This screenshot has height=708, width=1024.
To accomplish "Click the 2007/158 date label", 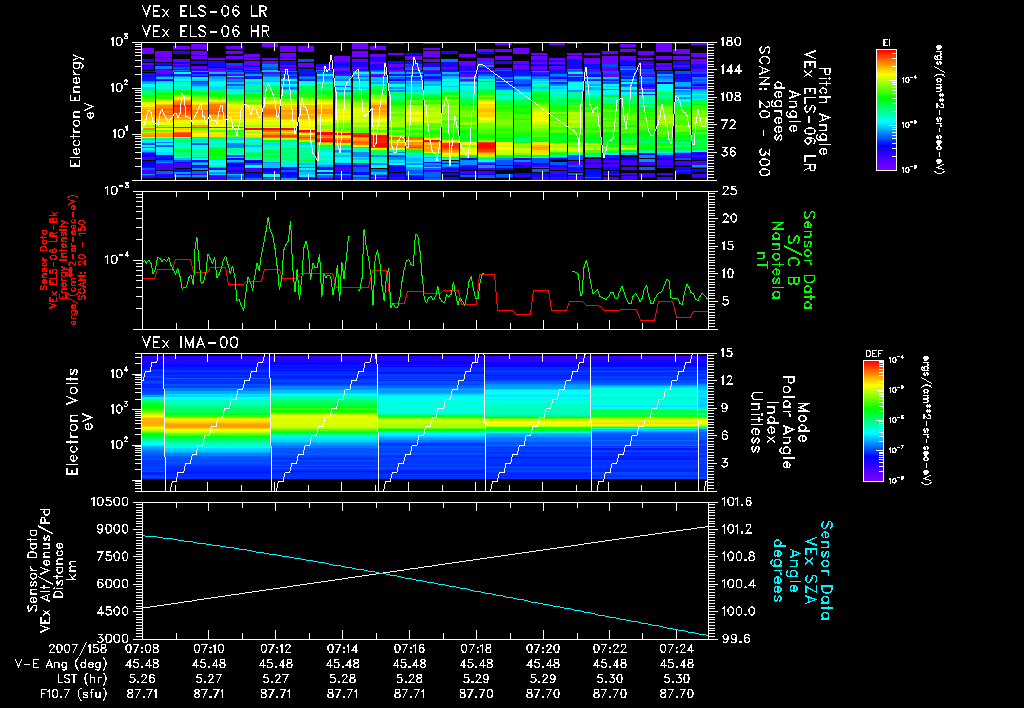I will coord(76,650).
